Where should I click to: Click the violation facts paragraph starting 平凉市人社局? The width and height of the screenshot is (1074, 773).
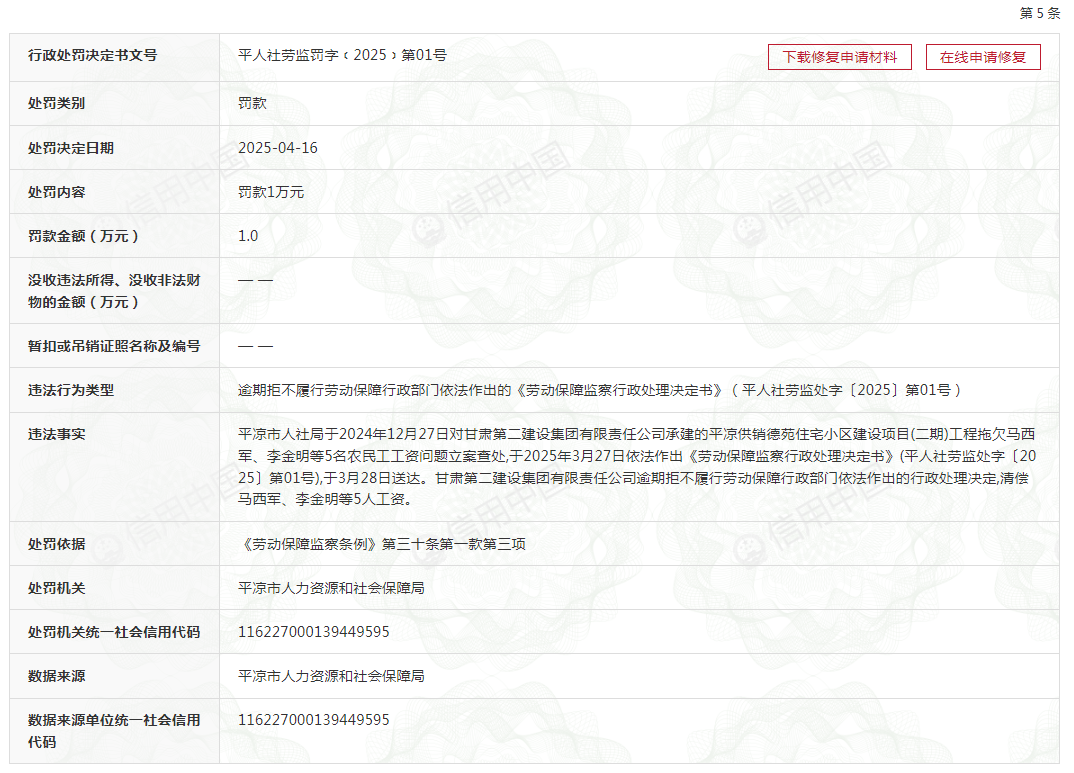[637, 467]
